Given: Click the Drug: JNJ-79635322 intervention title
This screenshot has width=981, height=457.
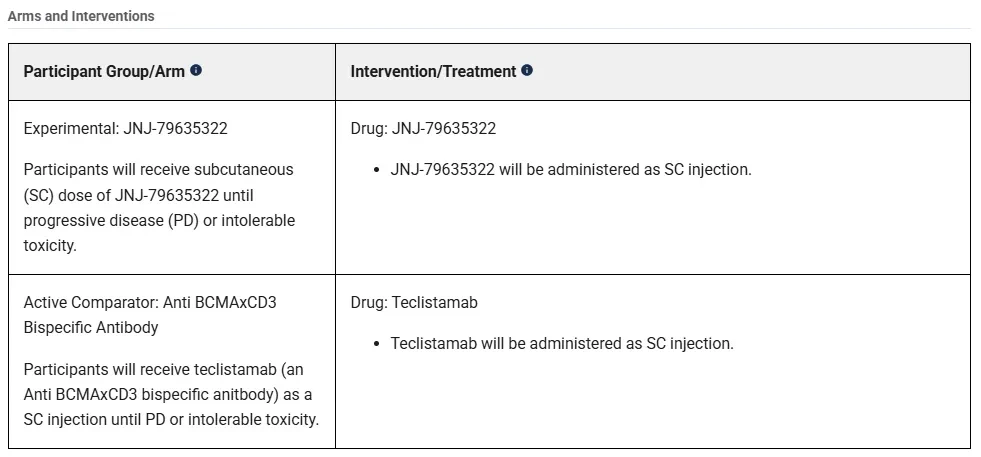Looking at the screenshot, I should (423, 128).
